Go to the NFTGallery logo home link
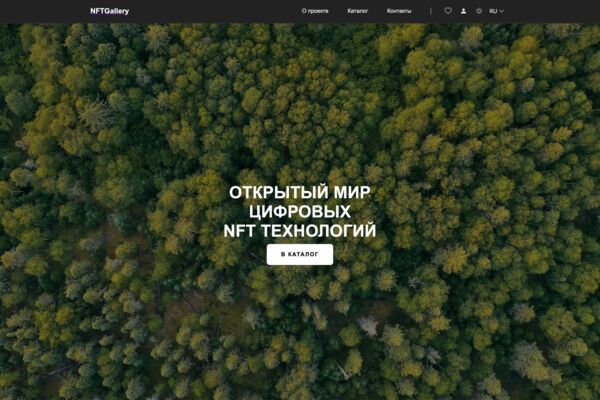Screen dimensions: 600x400 [109, 11]
